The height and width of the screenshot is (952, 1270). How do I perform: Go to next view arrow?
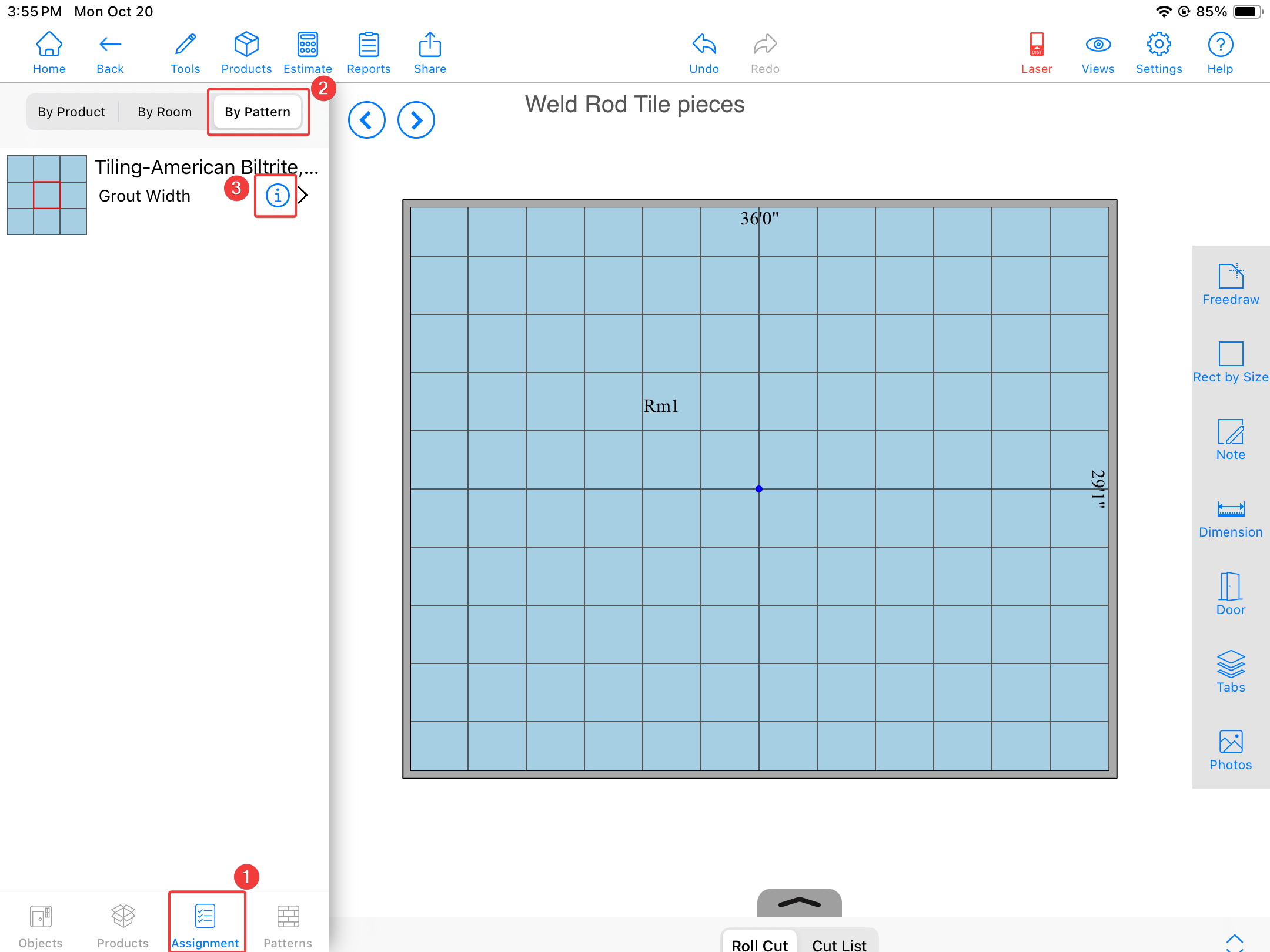click(416, 120)
